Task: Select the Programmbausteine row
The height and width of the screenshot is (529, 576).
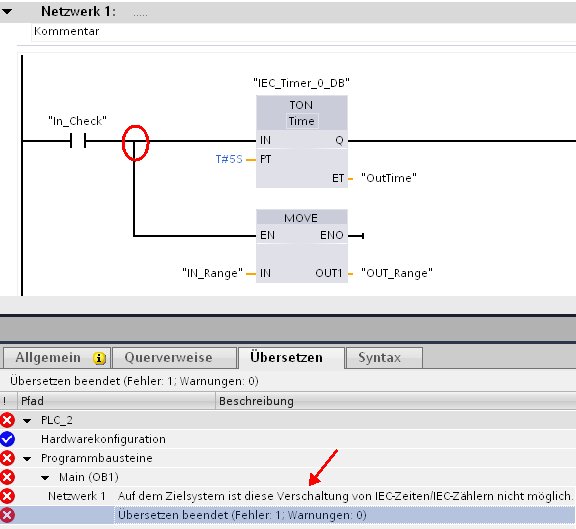Action: click(x=288, y=458)
